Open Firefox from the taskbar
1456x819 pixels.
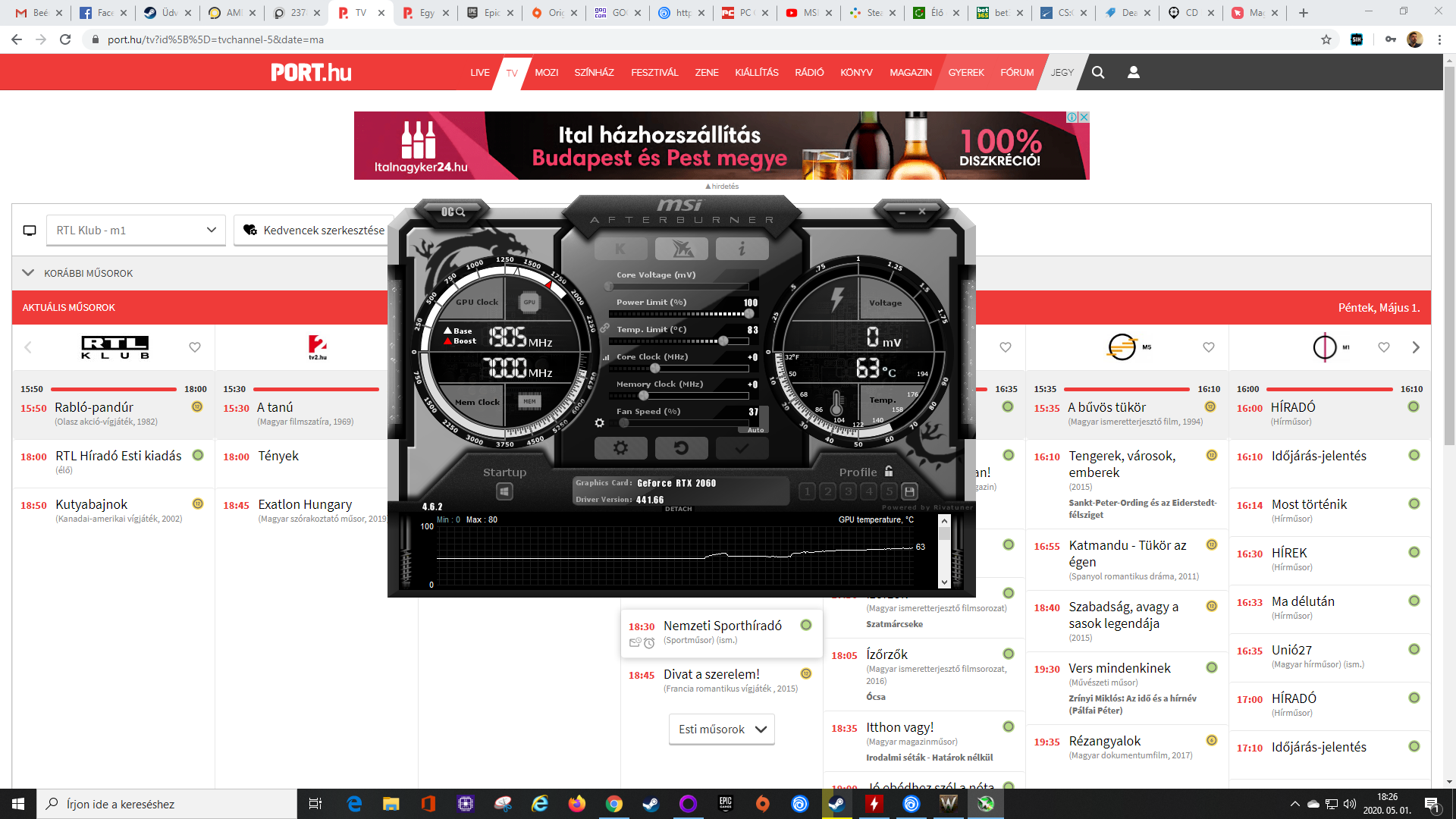[577, 804]
